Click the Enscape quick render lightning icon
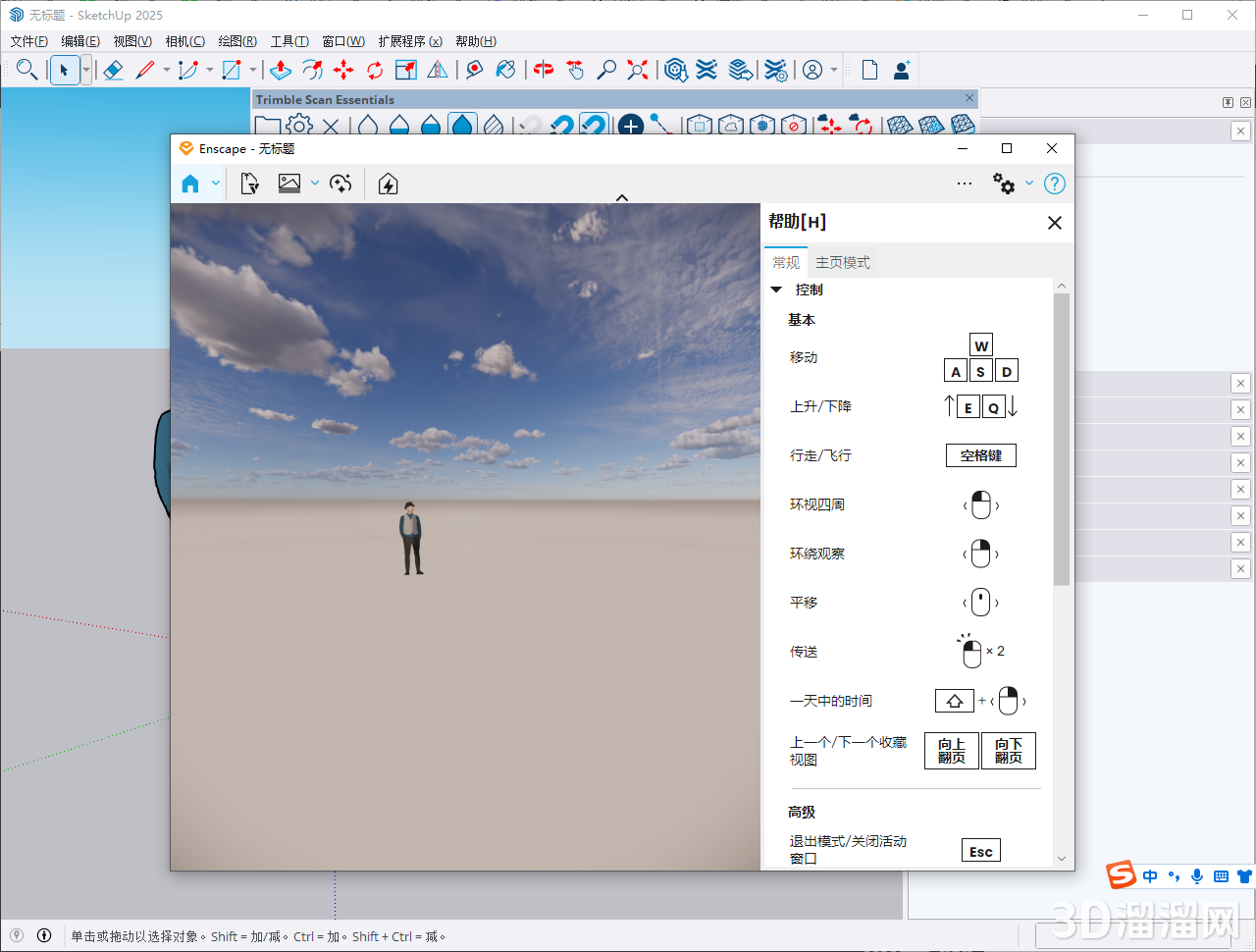1256x952 pixels. 387,184
